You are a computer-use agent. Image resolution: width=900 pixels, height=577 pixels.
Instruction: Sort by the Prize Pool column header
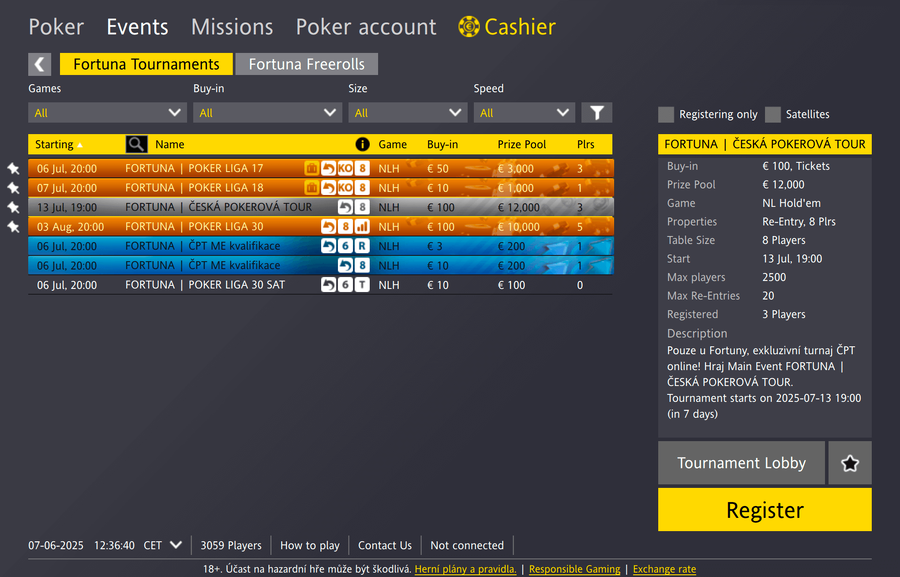[522, 144]
